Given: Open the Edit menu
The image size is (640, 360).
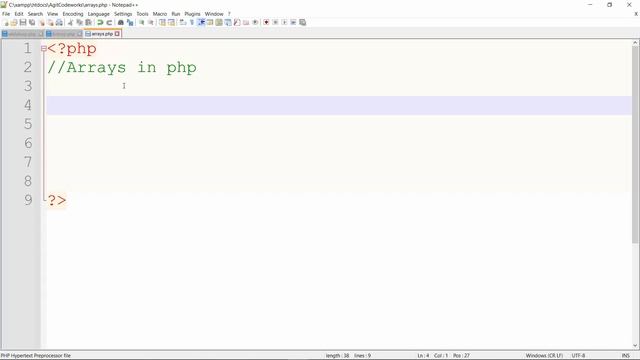Looking at the screenshot, I should pyautogui.click(x=19, y=14).
